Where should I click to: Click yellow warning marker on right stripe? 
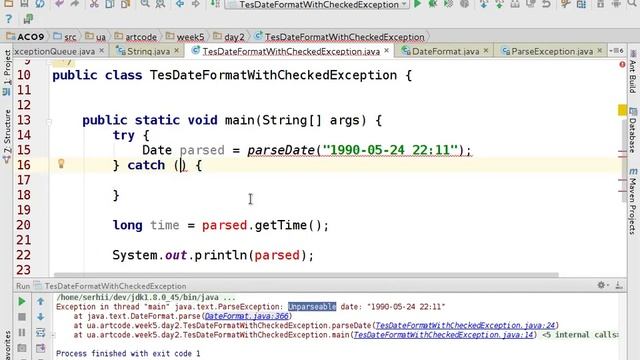tap(622, 110)
